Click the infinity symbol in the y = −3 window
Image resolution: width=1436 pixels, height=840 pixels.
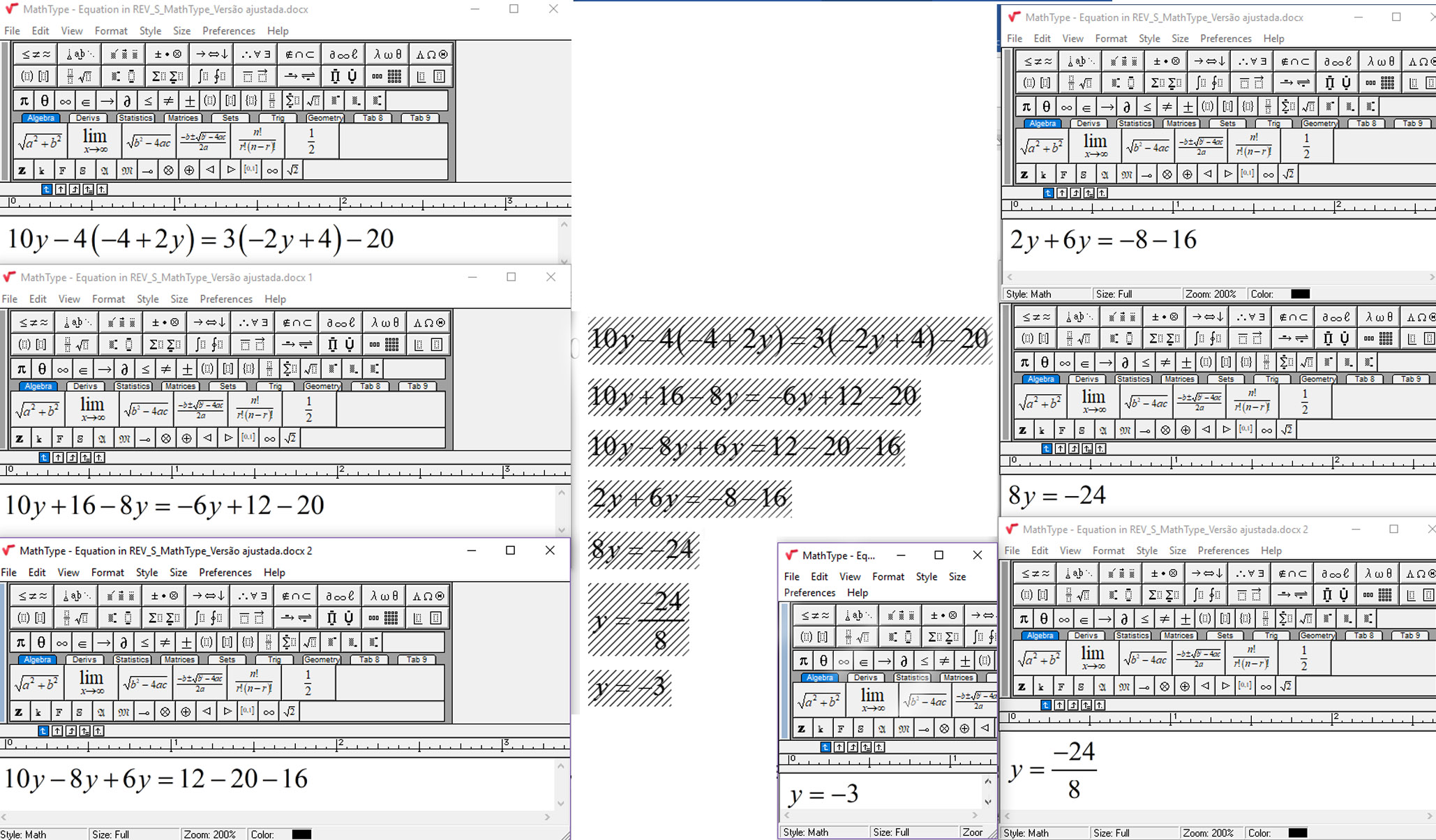(x=844, y=661)
